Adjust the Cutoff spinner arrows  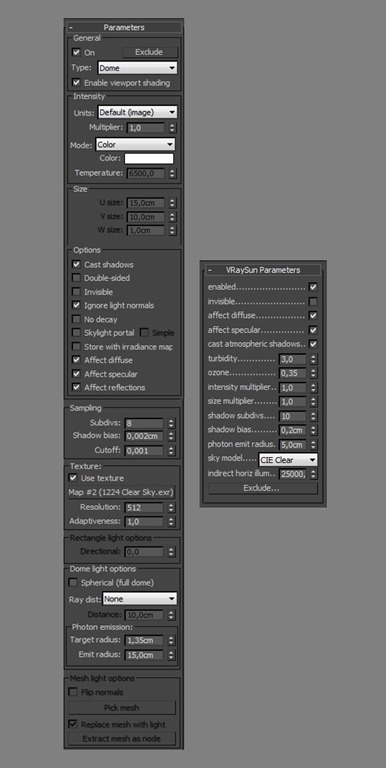pyautogui.click(x=171, y=451)
